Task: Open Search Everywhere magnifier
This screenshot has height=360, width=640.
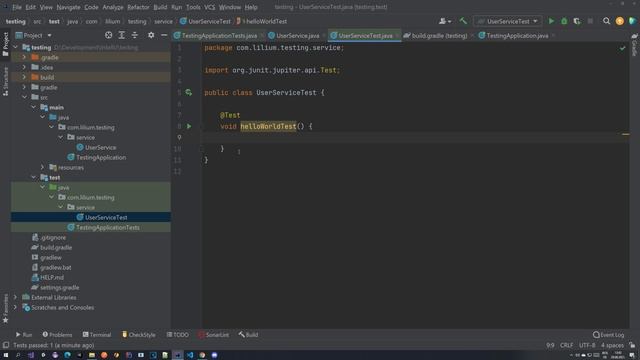Action: pyautogui.click(x=607, y=21)
